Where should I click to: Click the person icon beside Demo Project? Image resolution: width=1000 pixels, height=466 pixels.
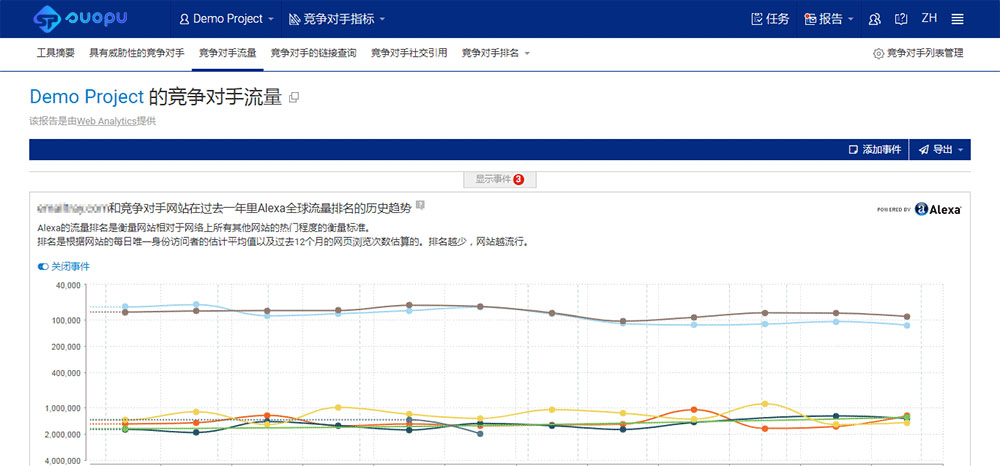coord(185,19)
